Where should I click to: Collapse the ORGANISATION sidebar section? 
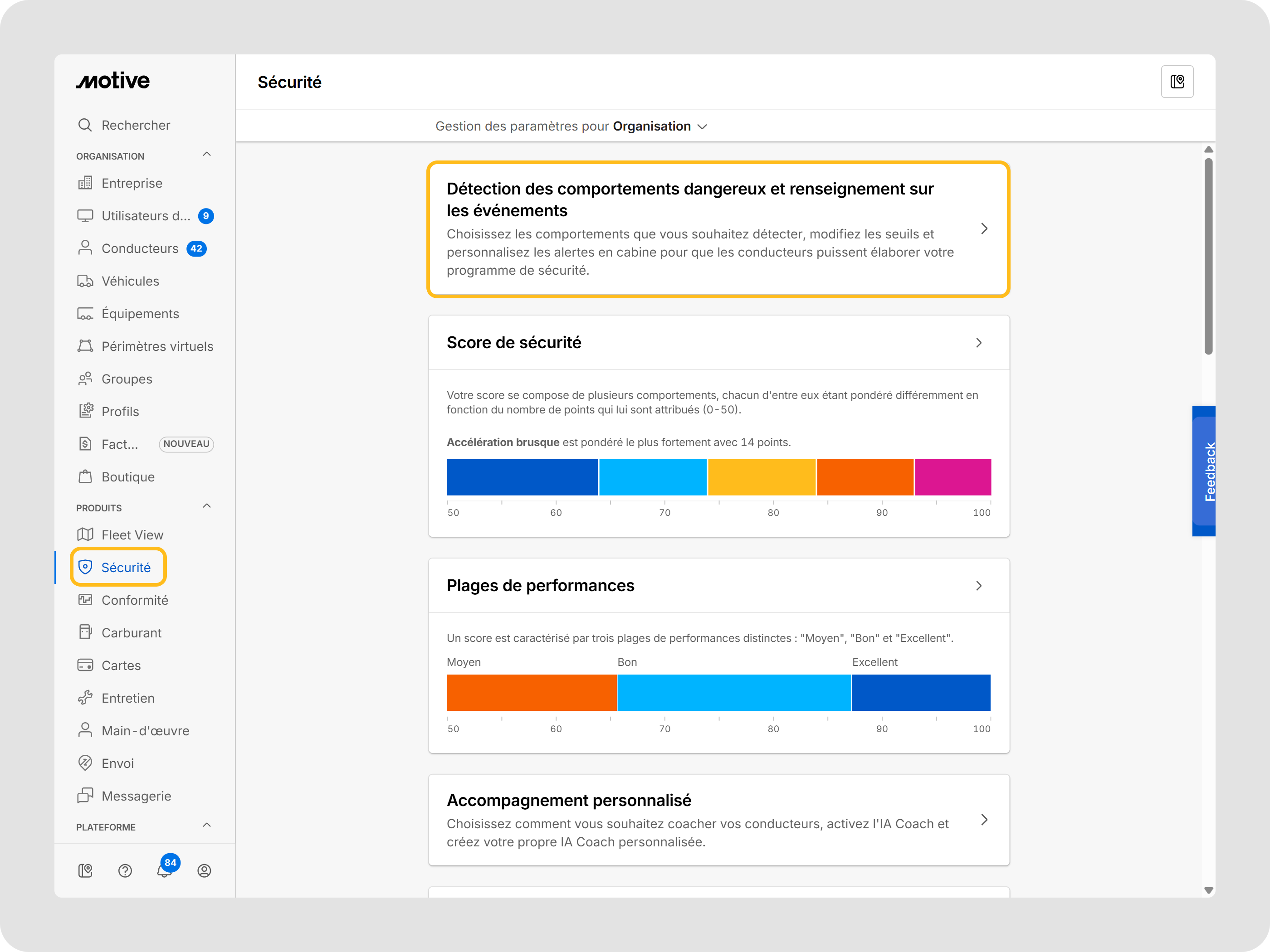[x=207, y=155]
